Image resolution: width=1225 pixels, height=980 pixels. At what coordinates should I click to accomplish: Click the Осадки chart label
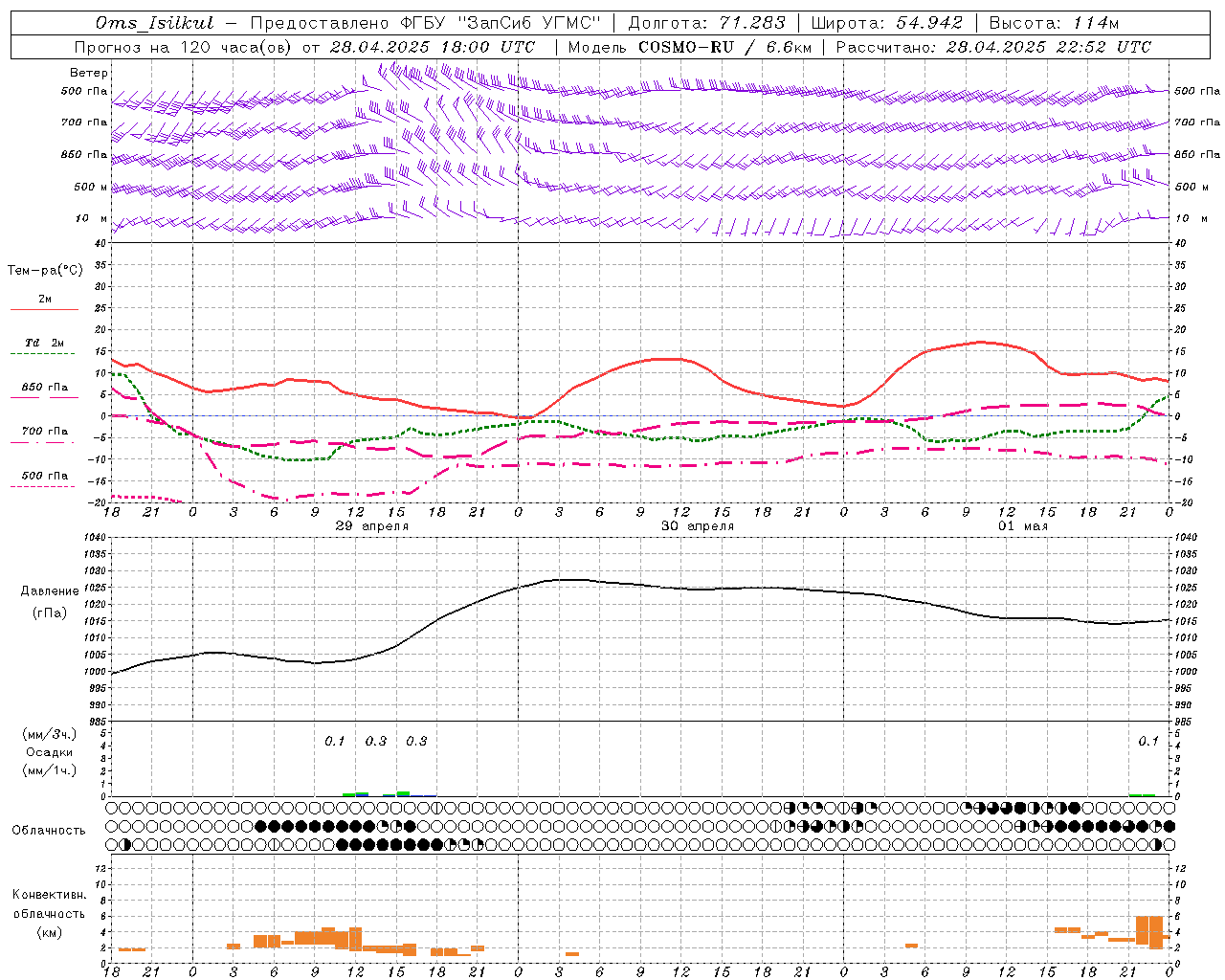49,752
